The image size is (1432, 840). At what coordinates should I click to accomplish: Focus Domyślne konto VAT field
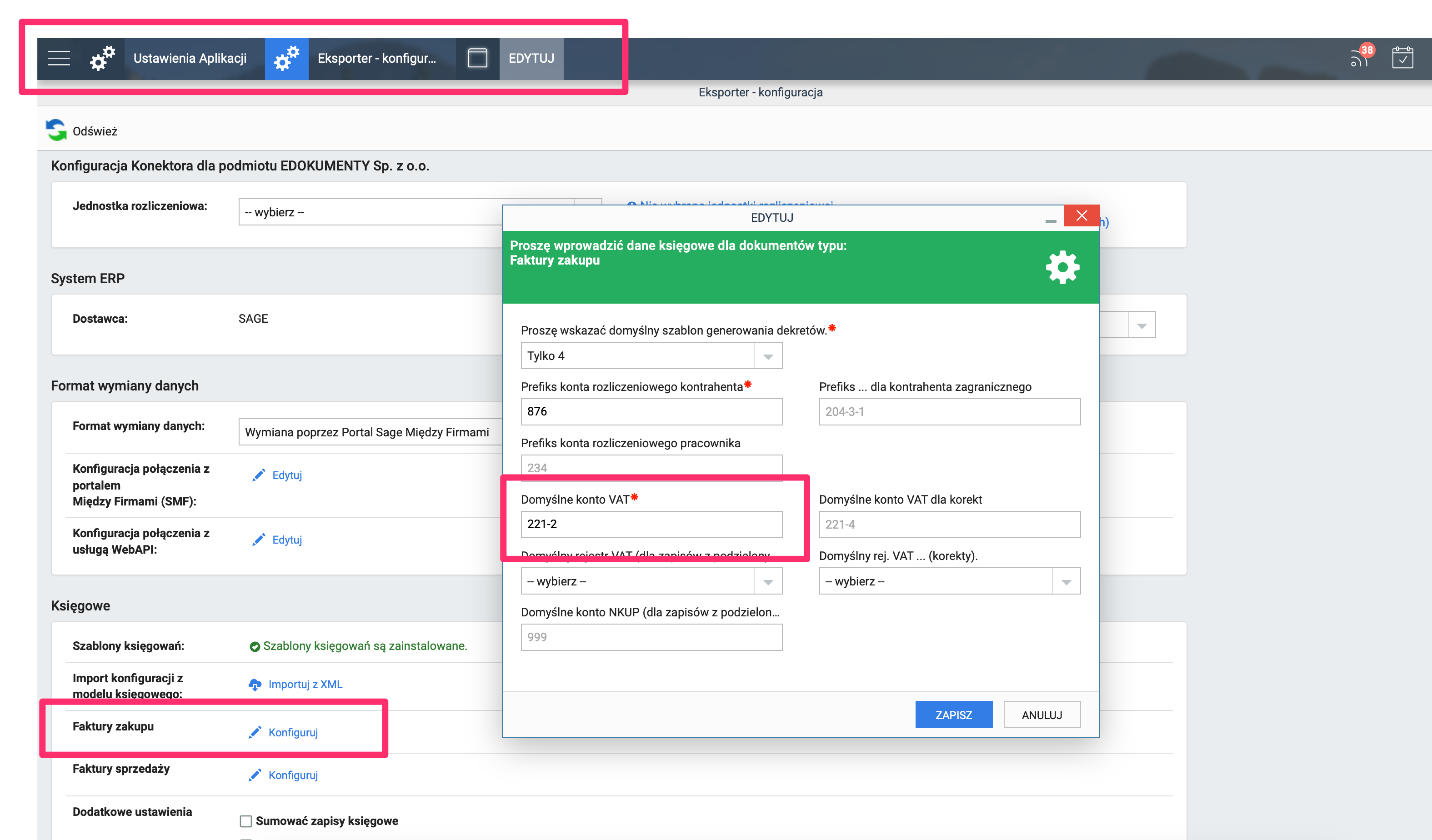click(651, 524)
